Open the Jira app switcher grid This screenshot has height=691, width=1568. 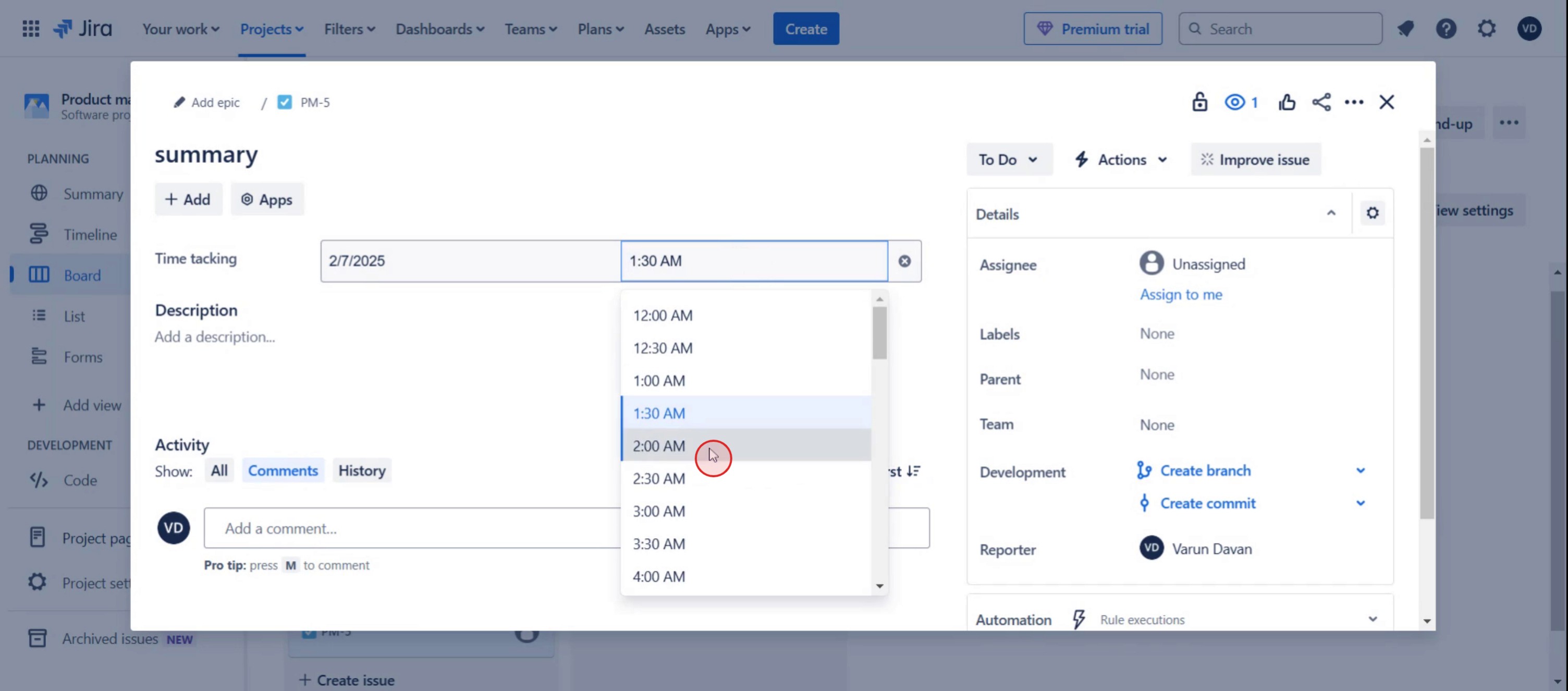click(x=30, y=29)
